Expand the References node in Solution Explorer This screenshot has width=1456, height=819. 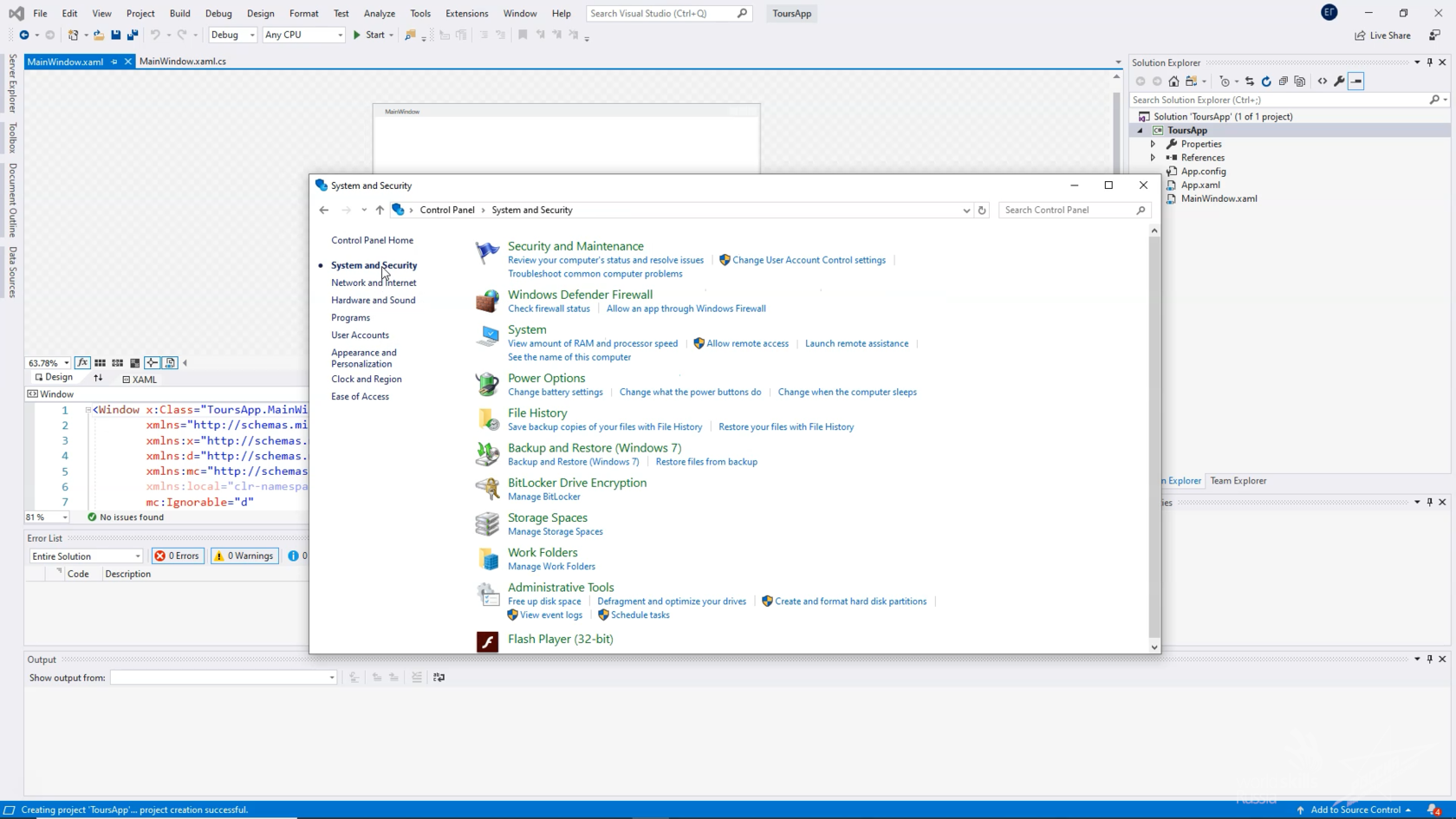[1153, 158]
